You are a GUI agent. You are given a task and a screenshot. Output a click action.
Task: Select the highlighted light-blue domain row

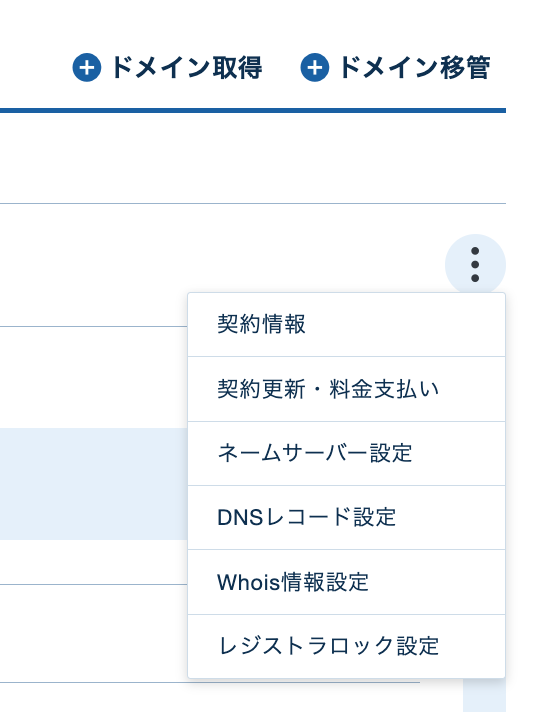point(94,484)
